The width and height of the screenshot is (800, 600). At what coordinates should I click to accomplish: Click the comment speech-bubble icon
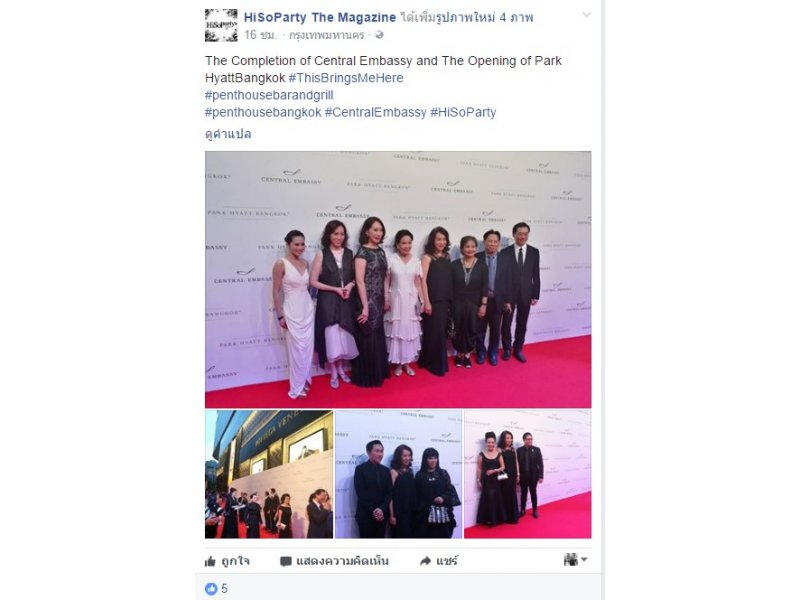tap(286, 561)
